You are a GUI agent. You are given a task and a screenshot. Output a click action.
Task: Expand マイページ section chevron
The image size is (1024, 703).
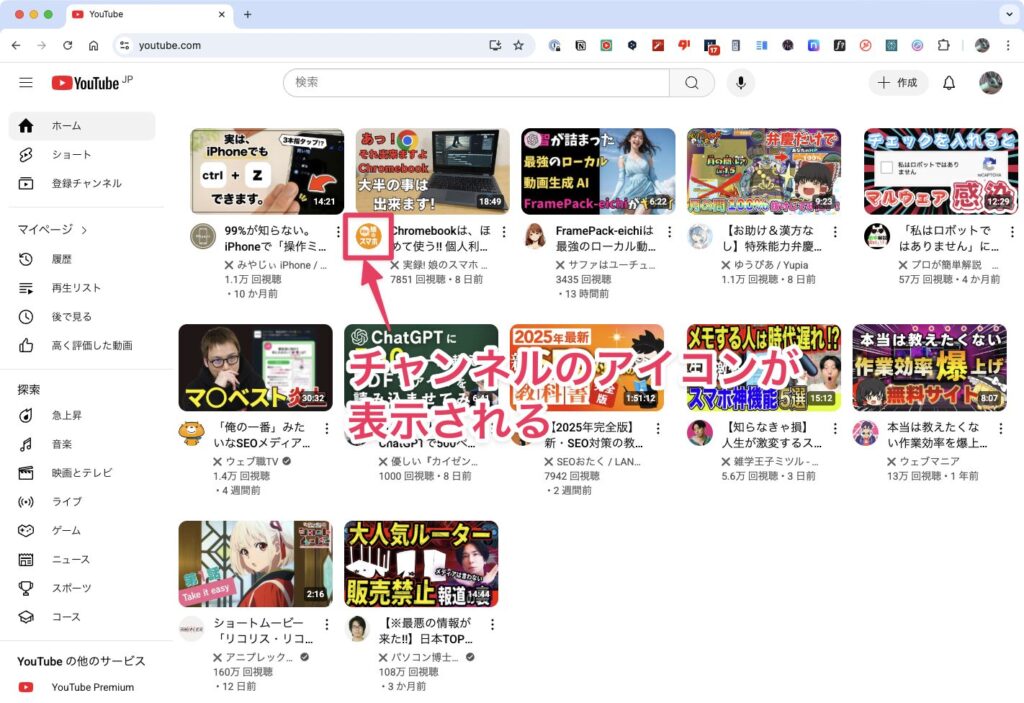(84, 230)
